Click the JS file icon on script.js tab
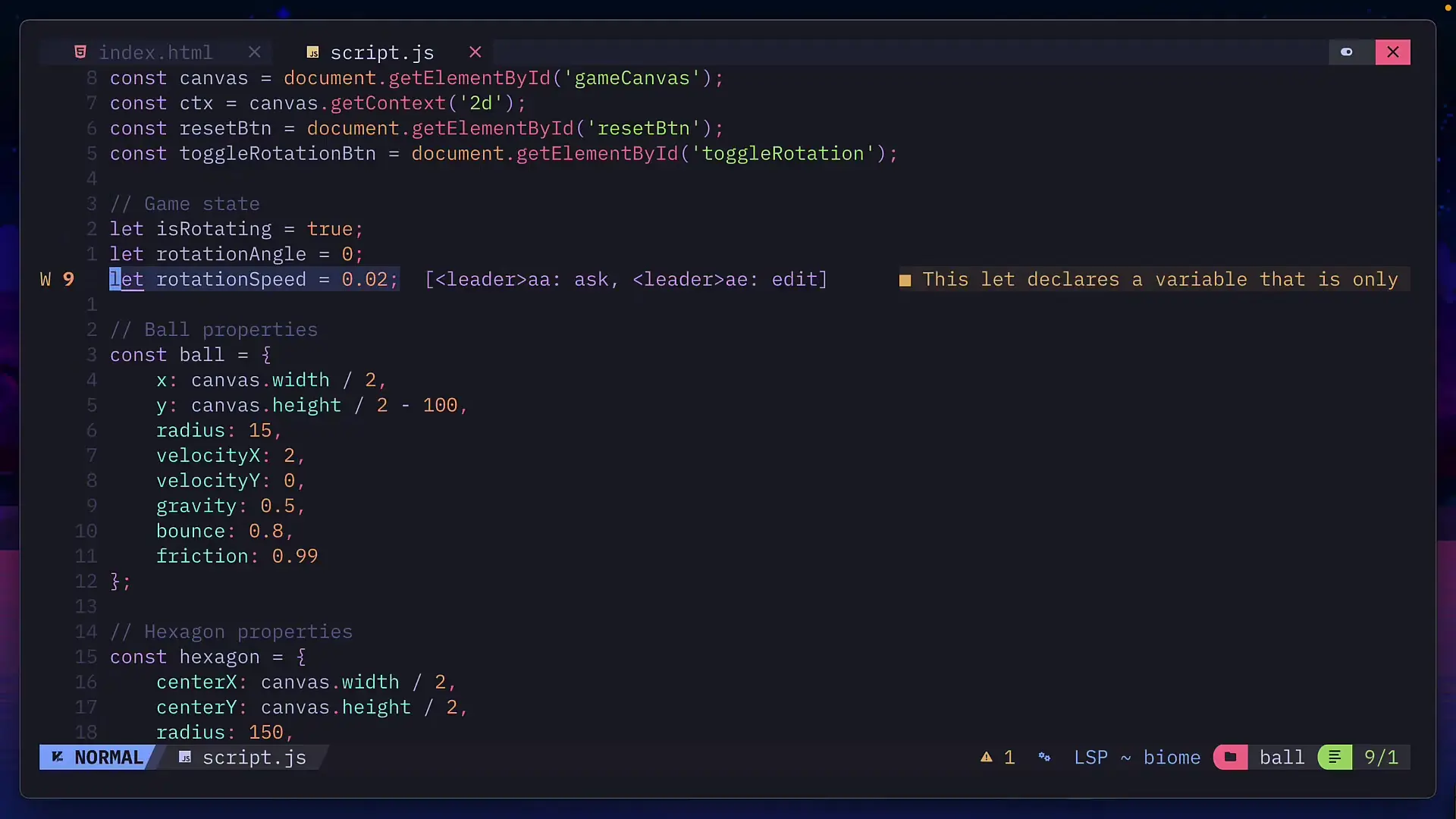The height and width of the screenshot is (819, 1456). (x=312, y=52)
